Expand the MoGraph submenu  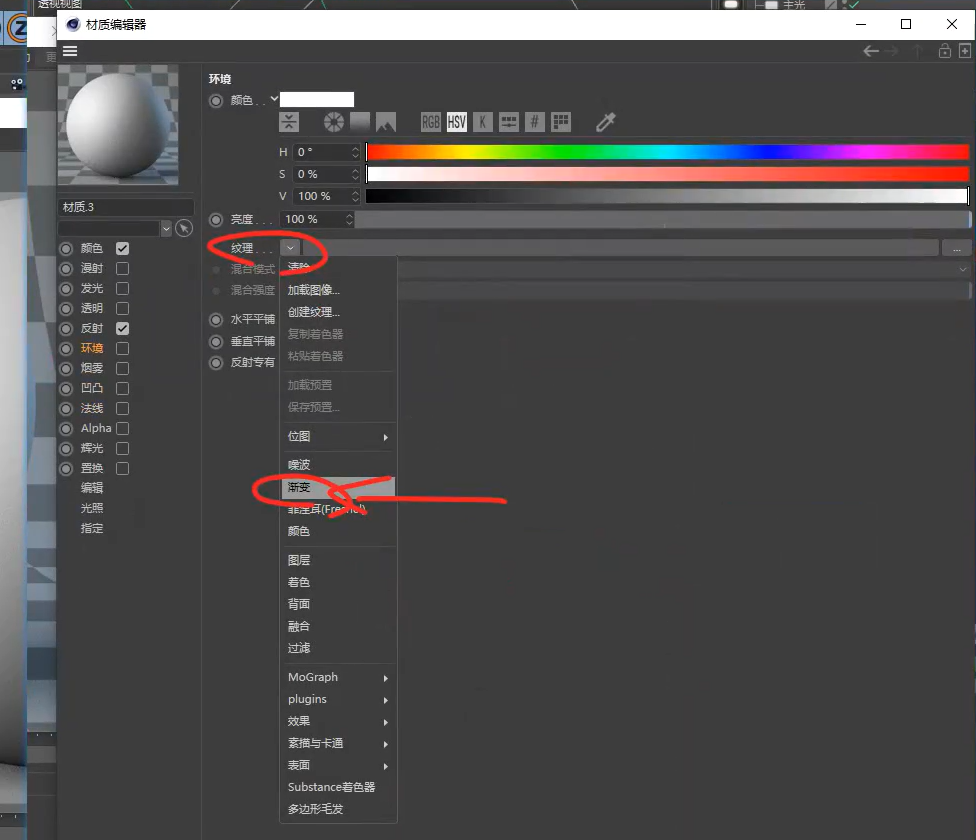[x=337, y=677]
